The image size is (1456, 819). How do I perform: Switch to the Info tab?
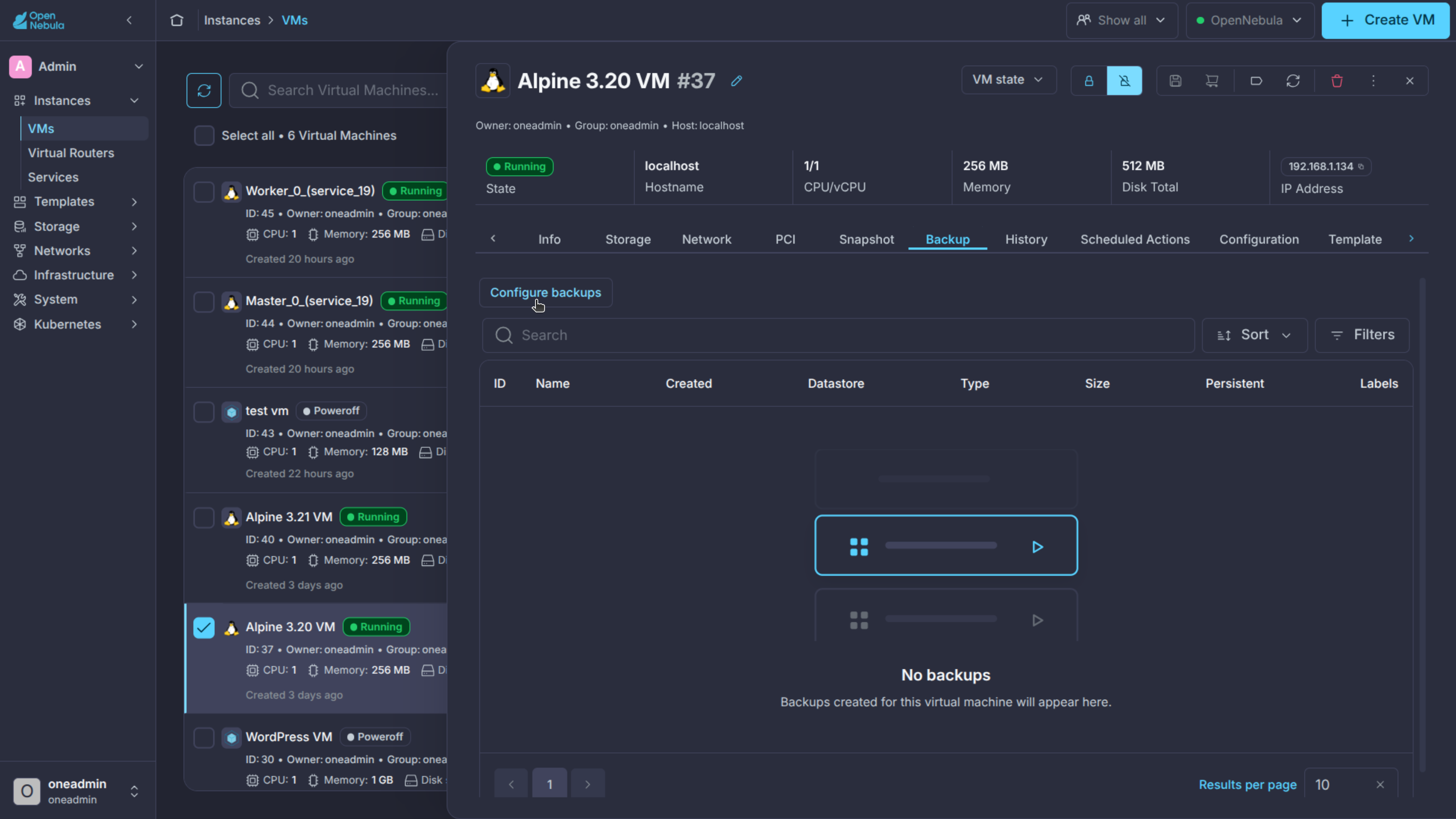549,239
